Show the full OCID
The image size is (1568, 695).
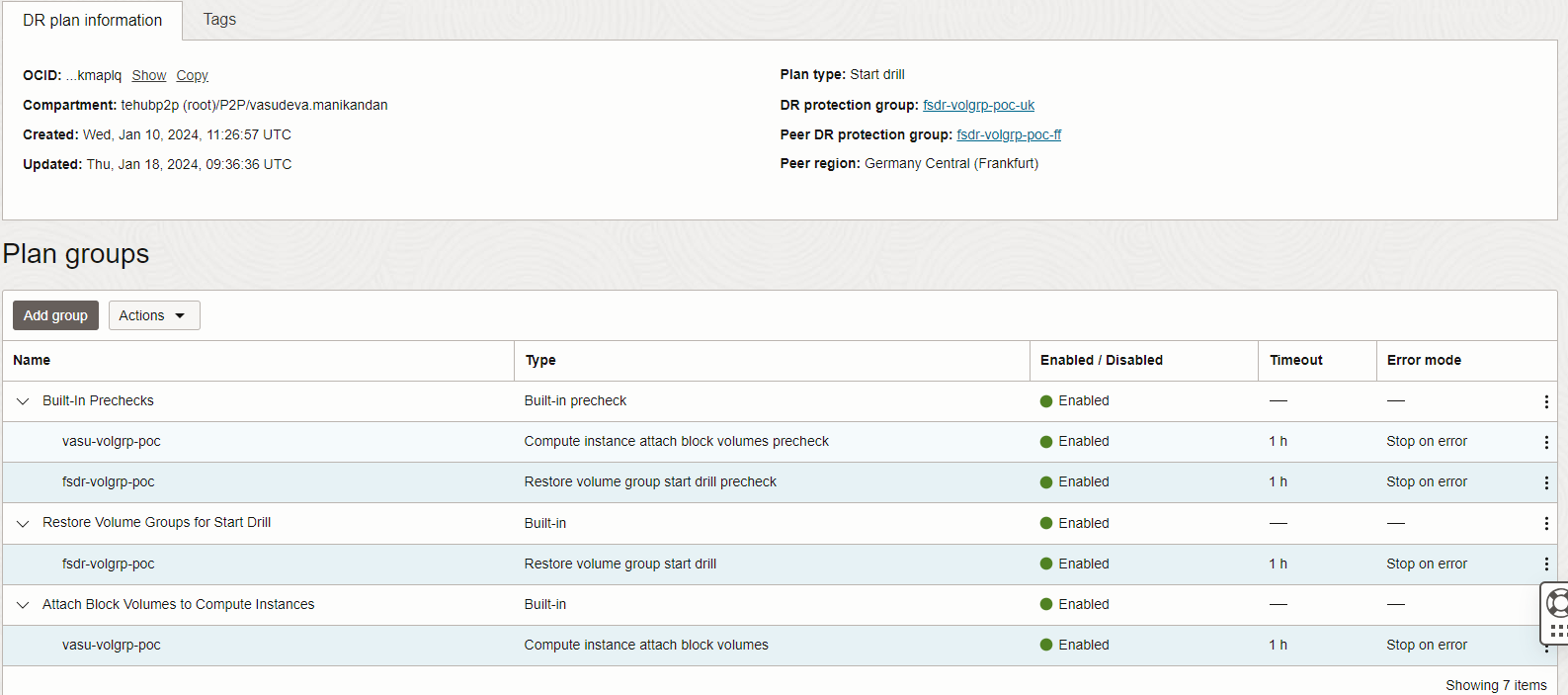pyautogui.click(x=149, y=76)
